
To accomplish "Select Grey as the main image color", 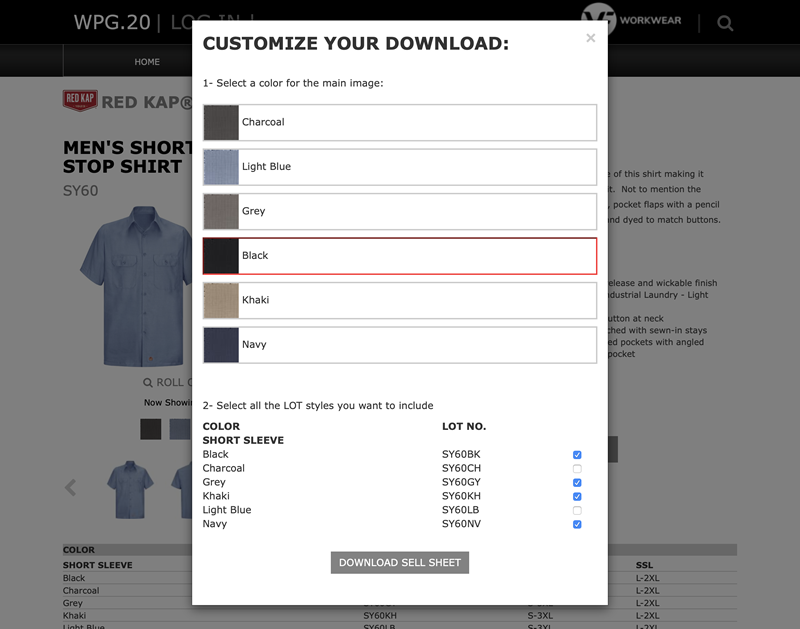I will 400,211.
